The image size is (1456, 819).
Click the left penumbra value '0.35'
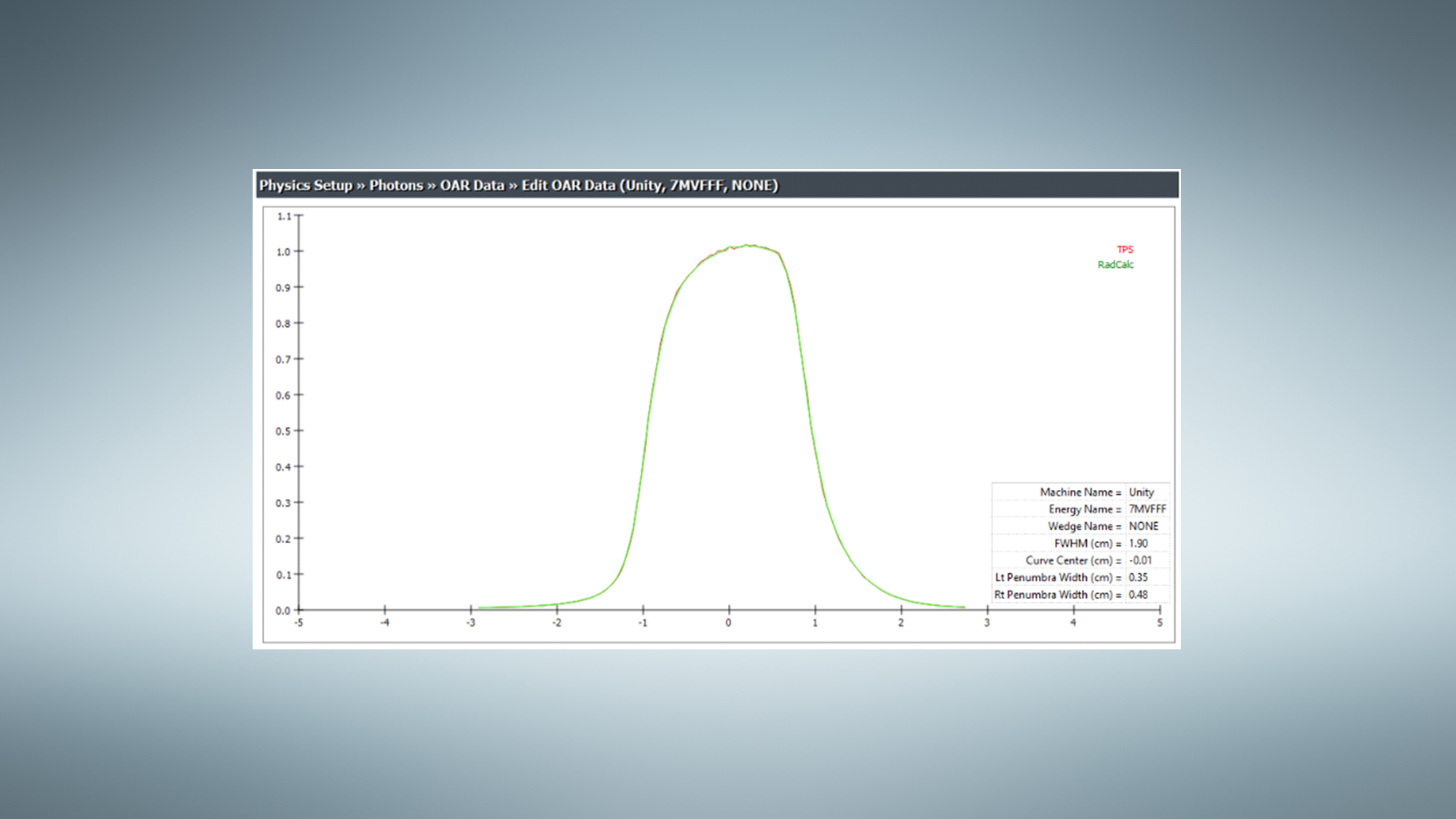[1138, 577]
